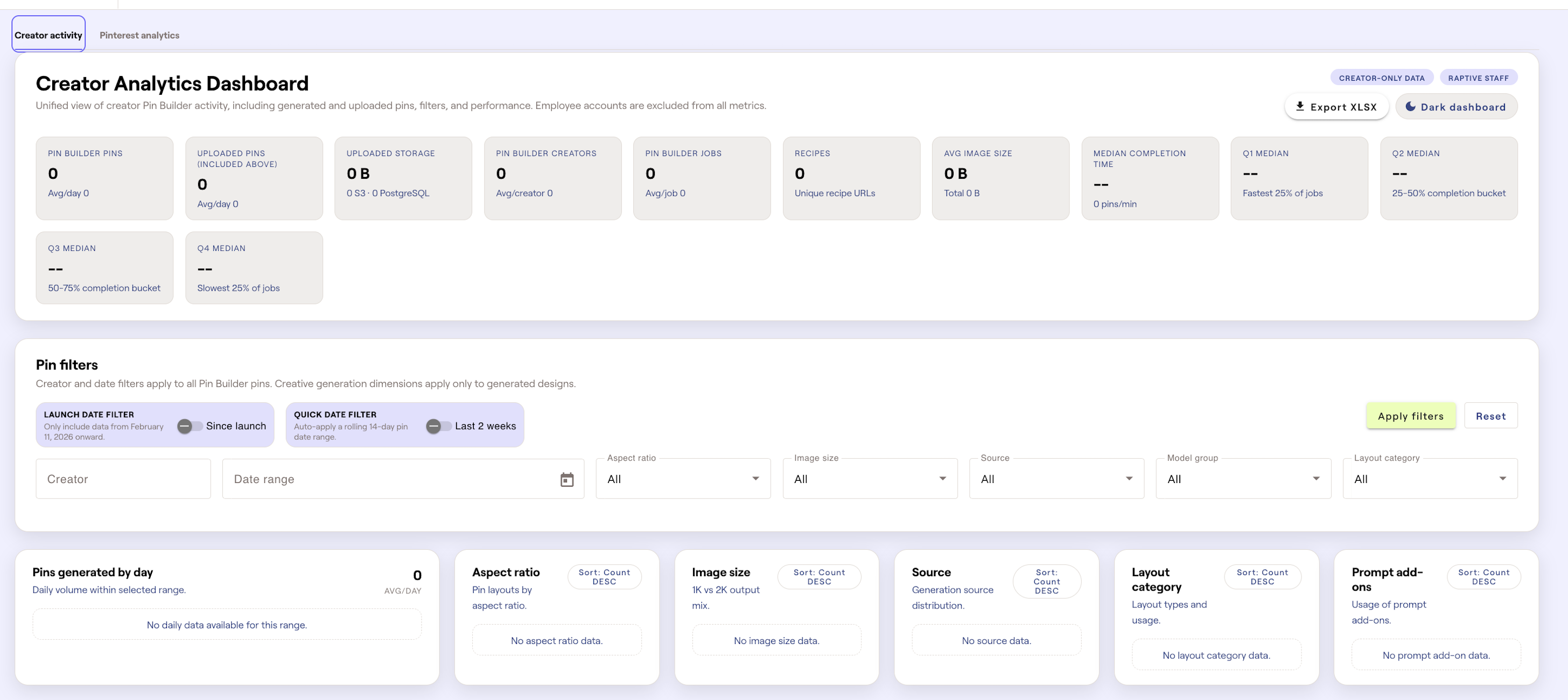This screenshot has width=1568, height=700.
Task: Toggle the Last 2 weeks switch
Action: tap(439, 426)
